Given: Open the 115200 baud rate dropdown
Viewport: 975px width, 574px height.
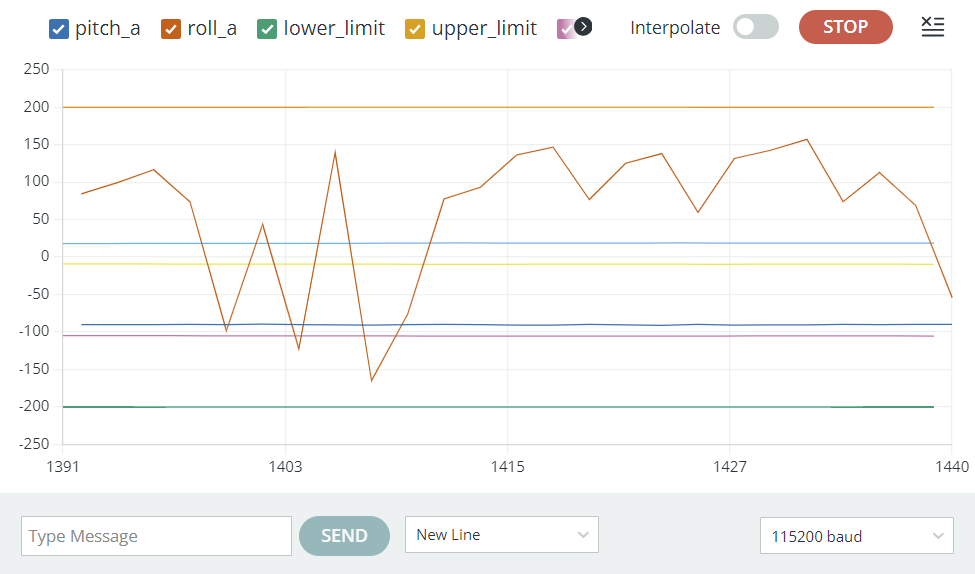Looking at the screenshot, I should (856, 535).
